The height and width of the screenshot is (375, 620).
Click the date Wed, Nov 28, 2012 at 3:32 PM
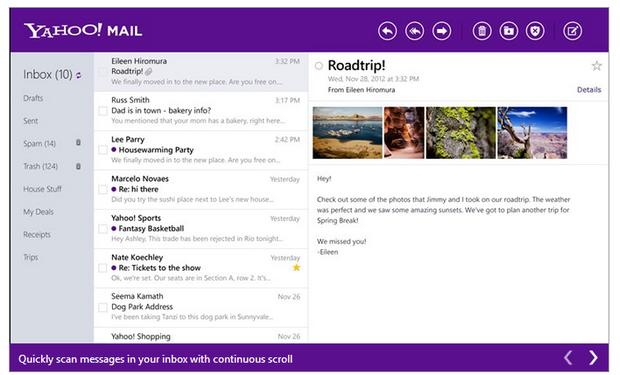click(373, 79)
